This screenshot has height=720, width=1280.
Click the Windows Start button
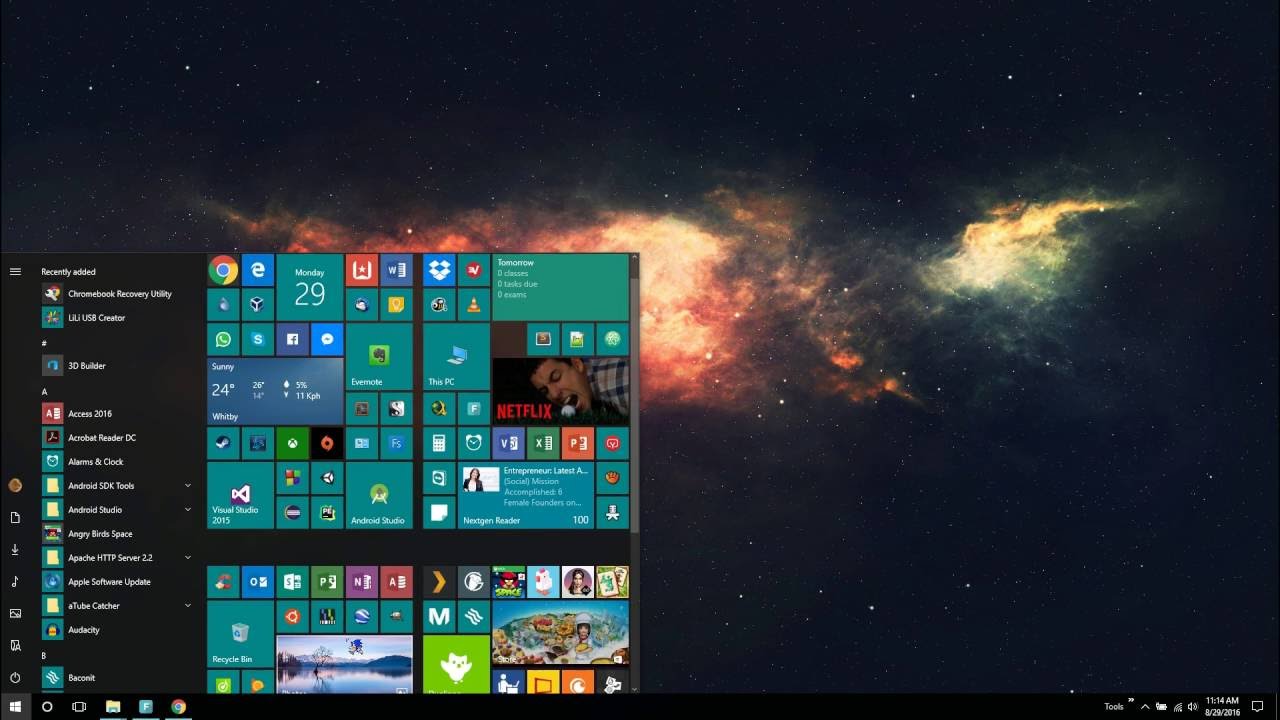(15, 707)
